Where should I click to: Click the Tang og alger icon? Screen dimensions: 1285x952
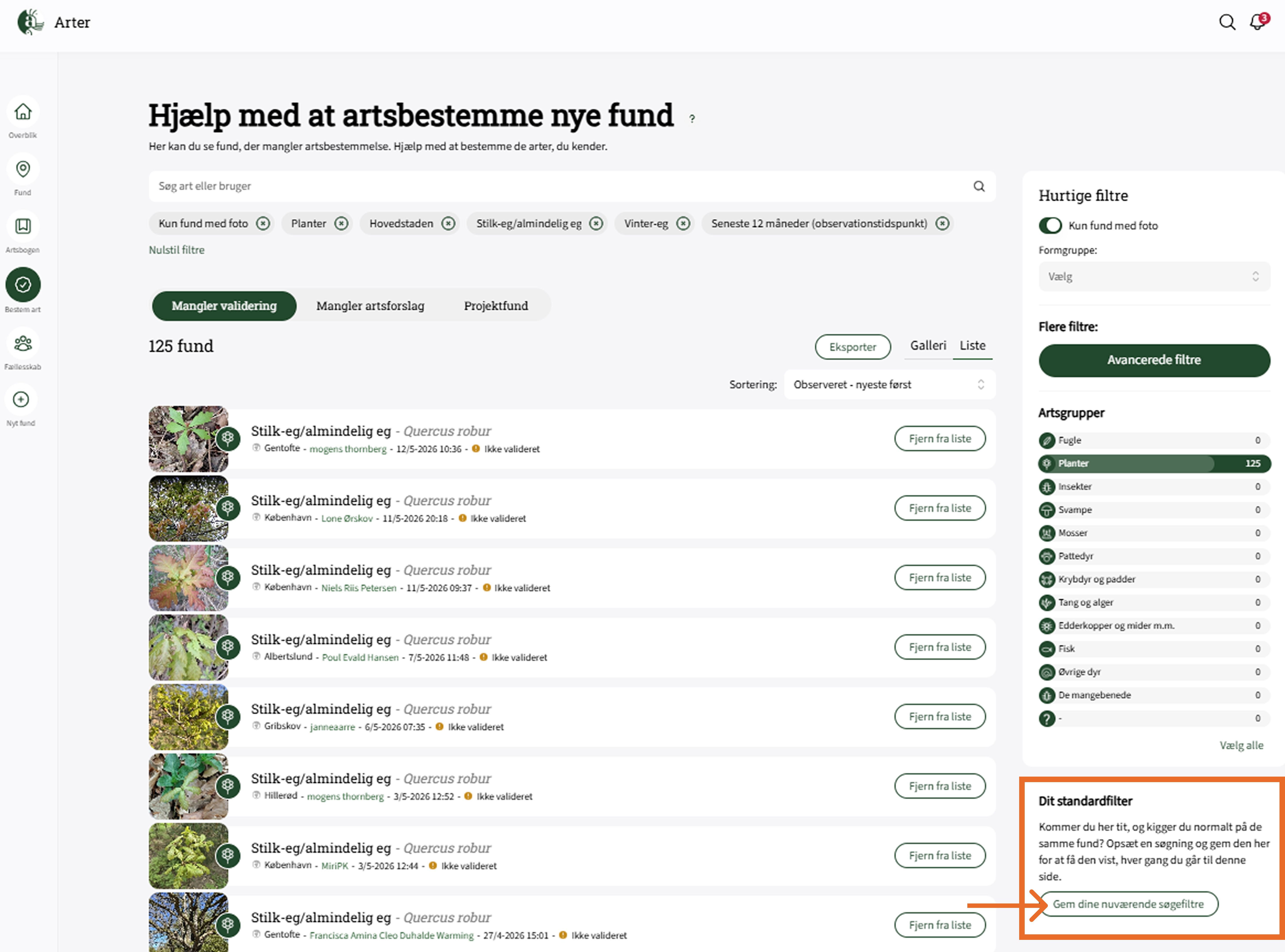click(x=1047, y=603)
